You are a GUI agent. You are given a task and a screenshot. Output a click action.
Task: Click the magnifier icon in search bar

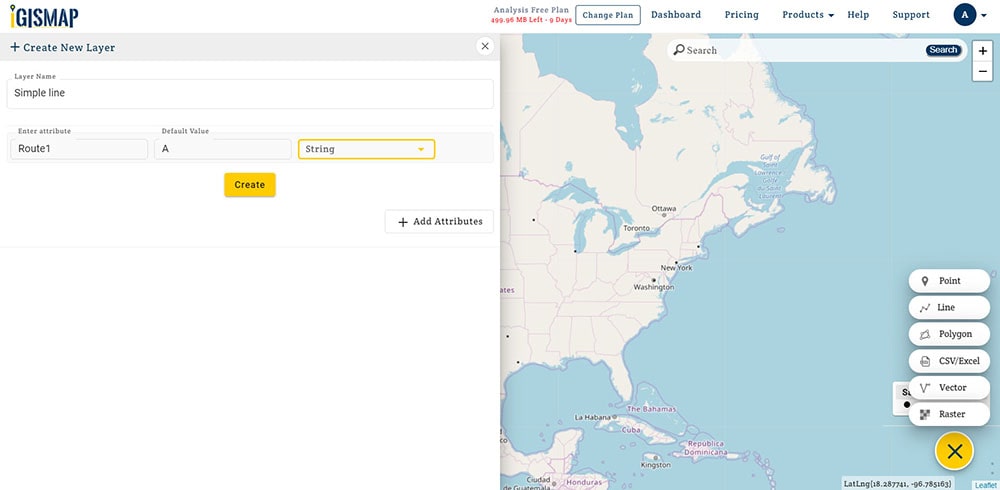679,50
